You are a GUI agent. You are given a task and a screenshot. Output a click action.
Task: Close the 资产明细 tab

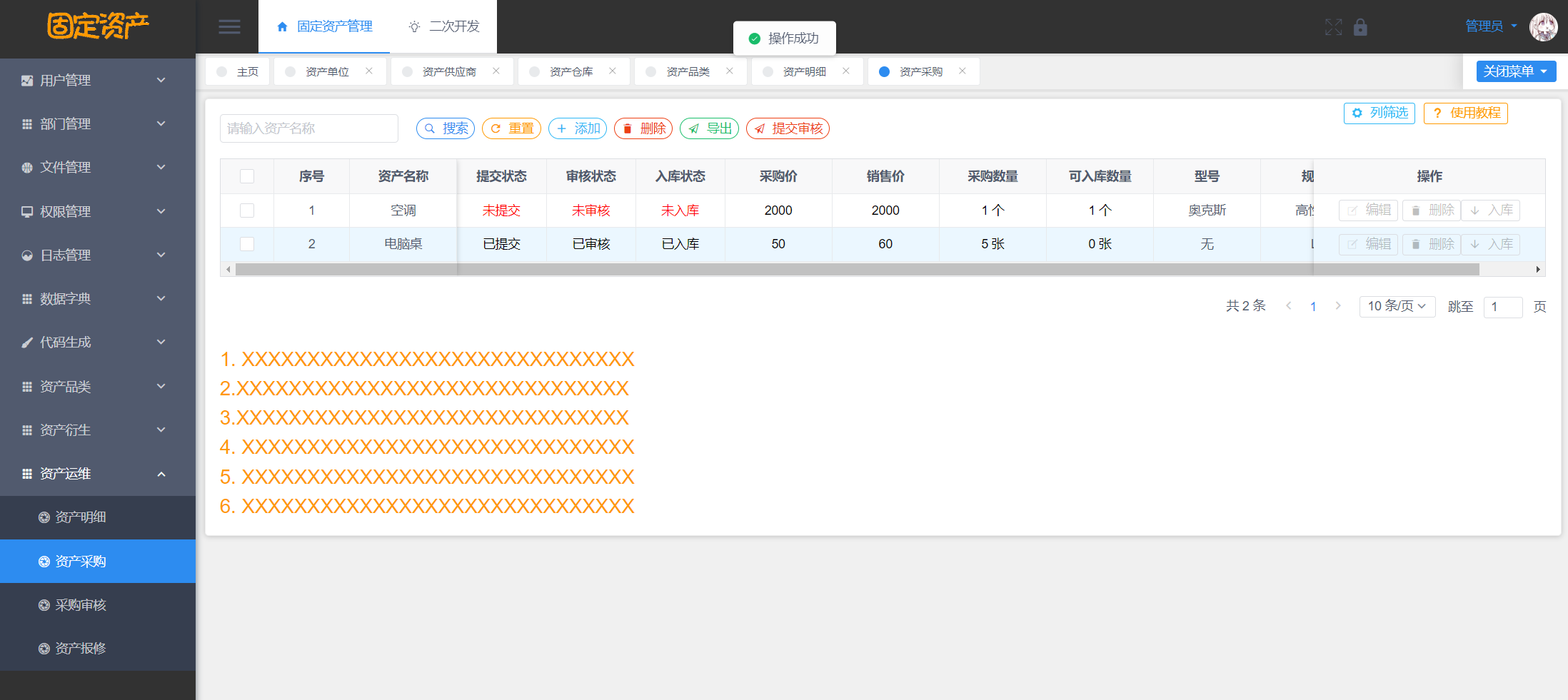pos(846,71)
